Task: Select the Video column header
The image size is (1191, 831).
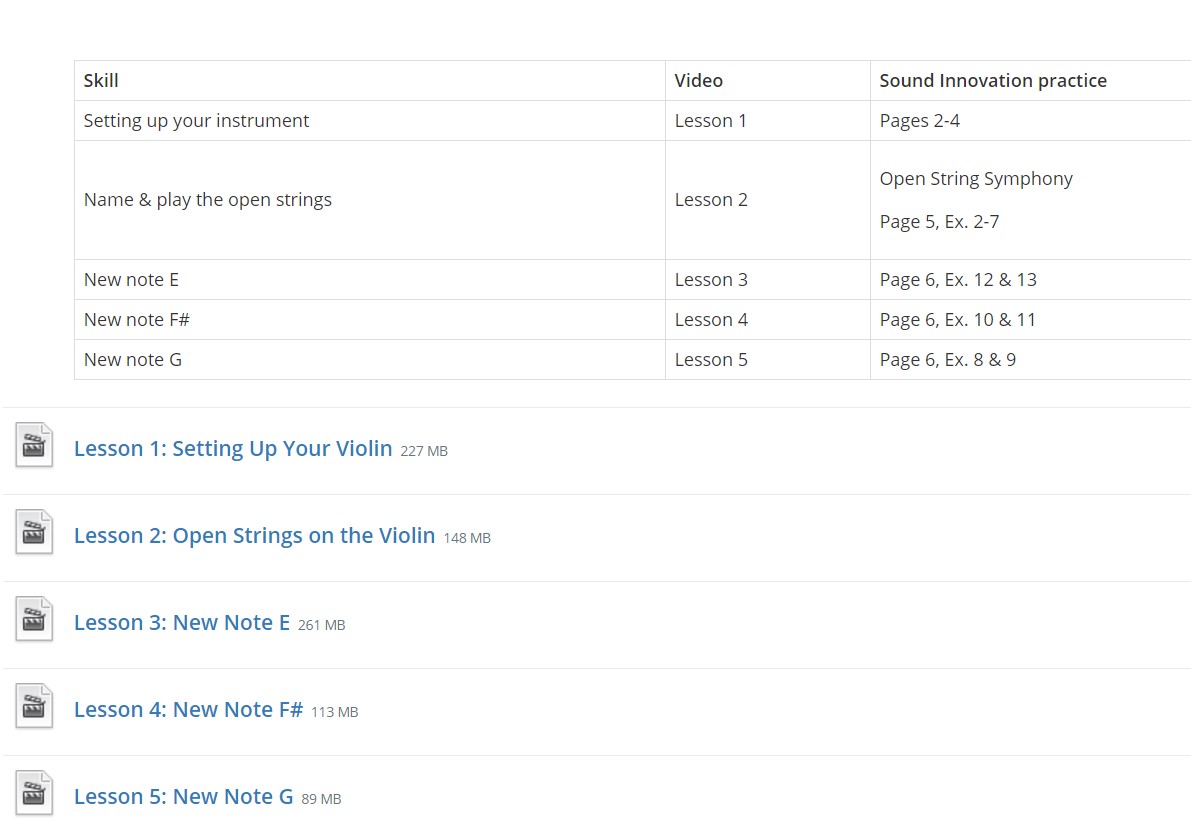Action: 767,81
